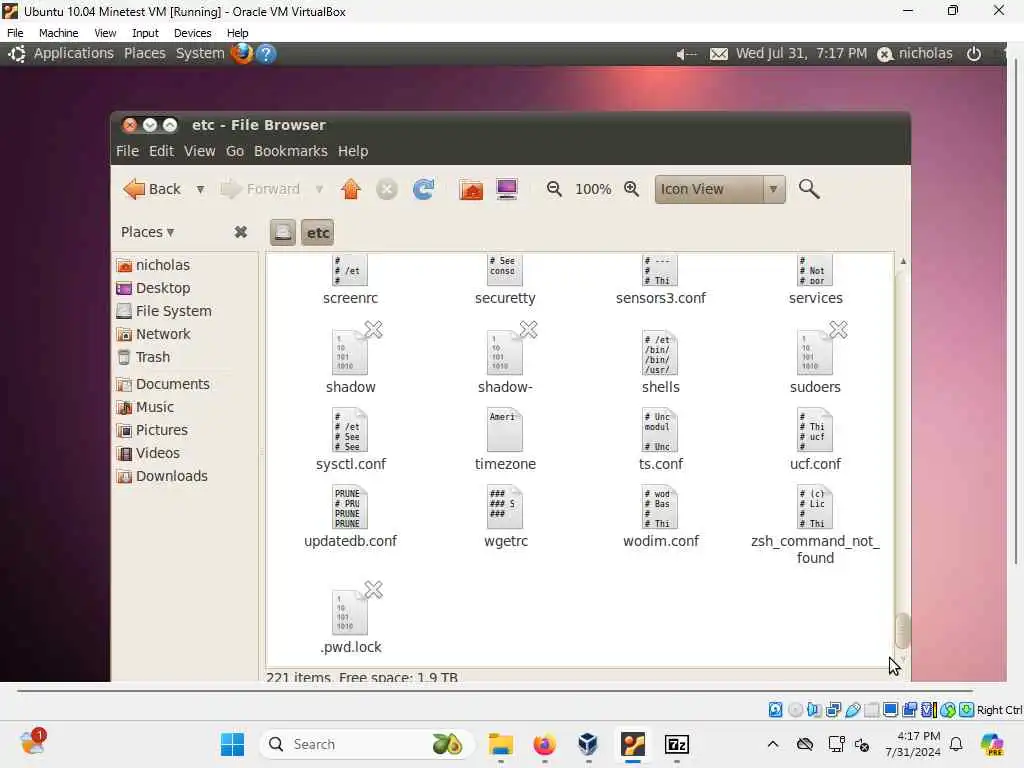
Task: Click the Reload refresh icon
Action: point(423,189)
